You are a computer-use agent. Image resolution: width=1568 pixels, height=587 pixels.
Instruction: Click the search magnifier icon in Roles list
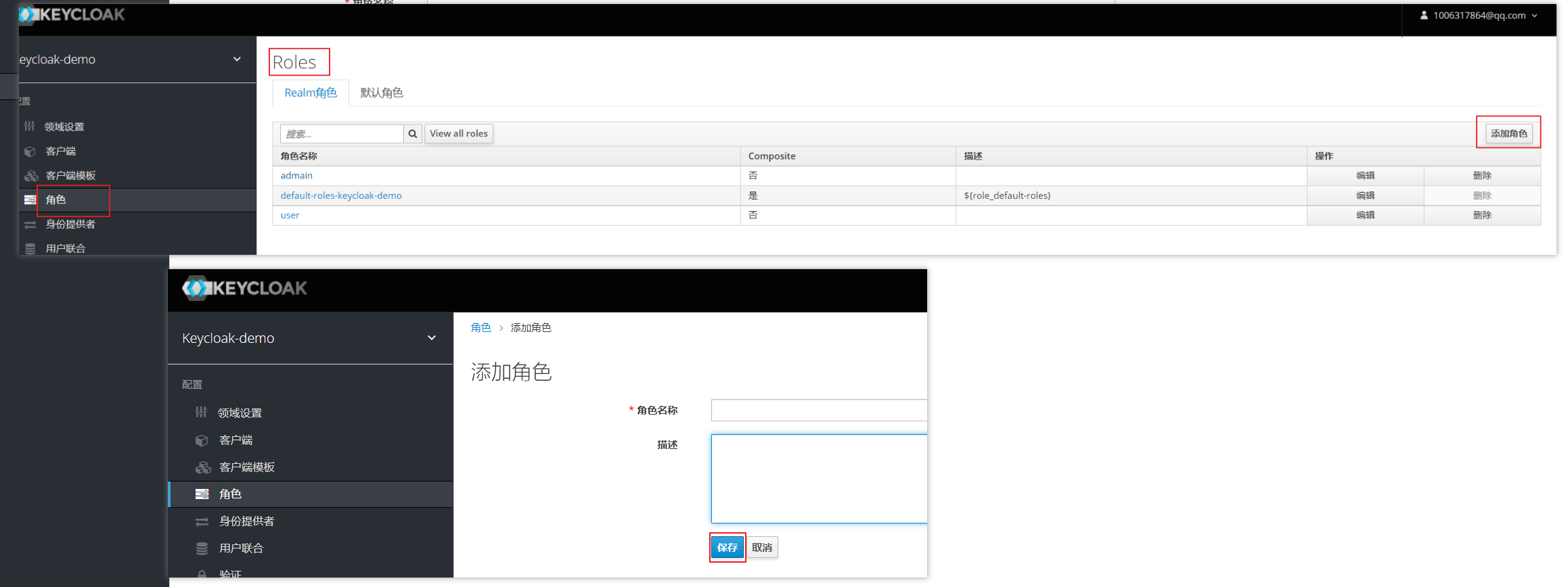(x=412, y=134)
